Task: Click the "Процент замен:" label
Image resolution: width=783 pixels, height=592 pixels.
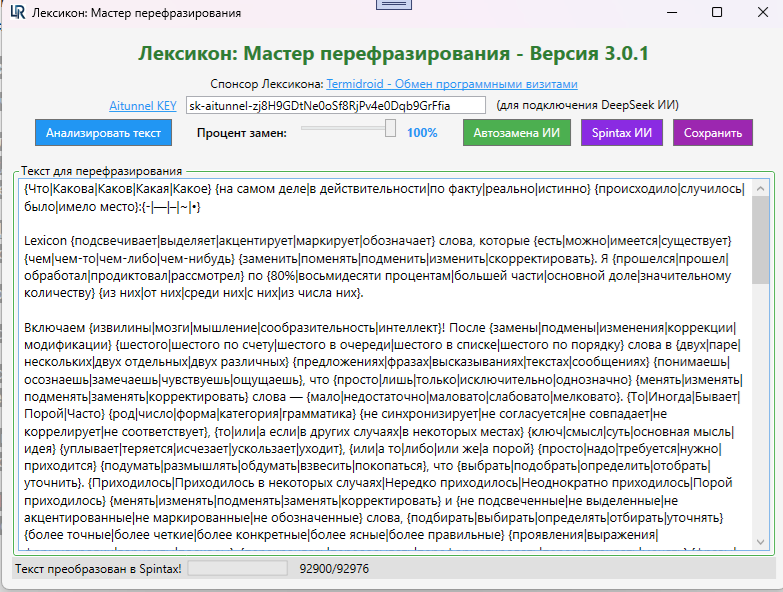Action: point(242,133)
